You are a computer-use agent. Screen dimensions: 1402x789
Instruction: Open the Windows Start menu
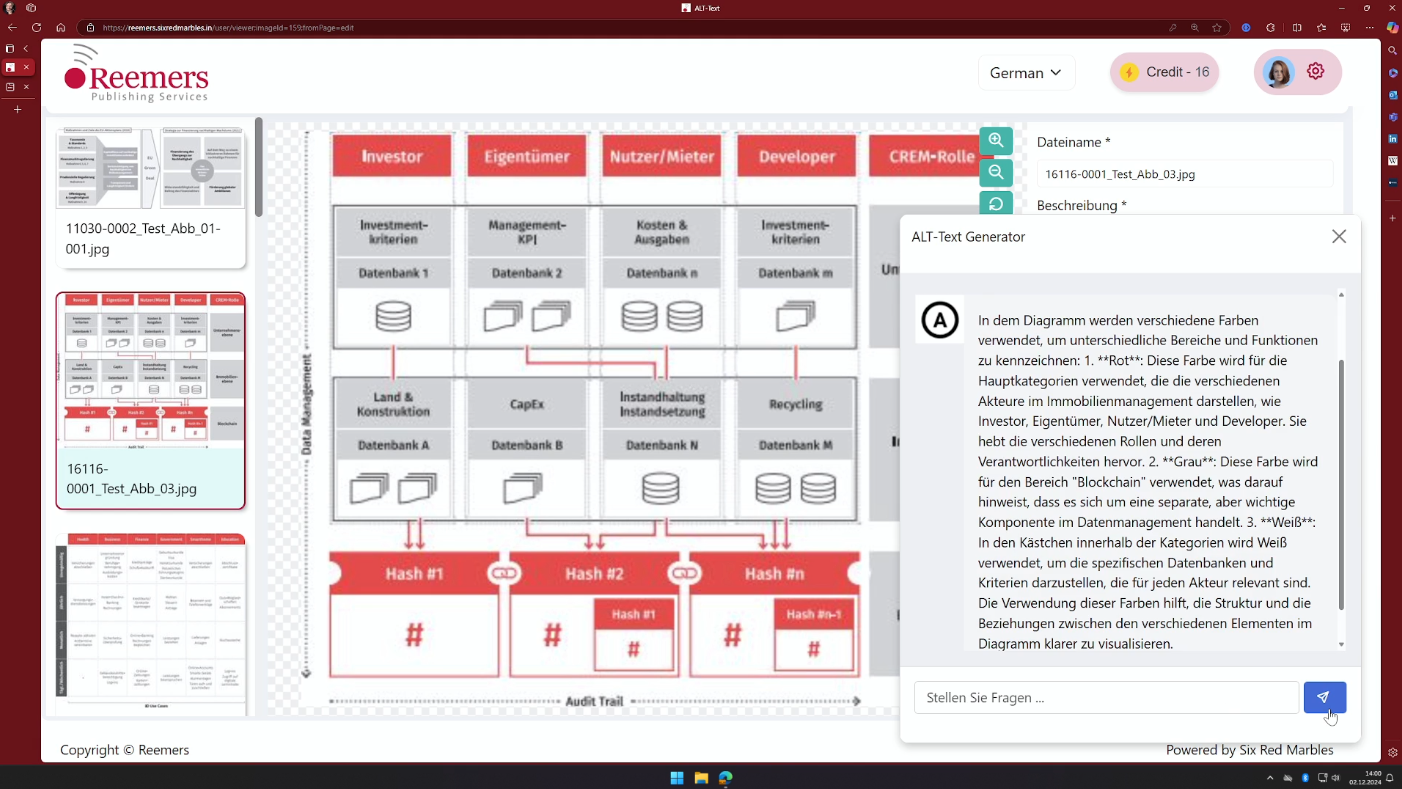(x=677, y=777)
